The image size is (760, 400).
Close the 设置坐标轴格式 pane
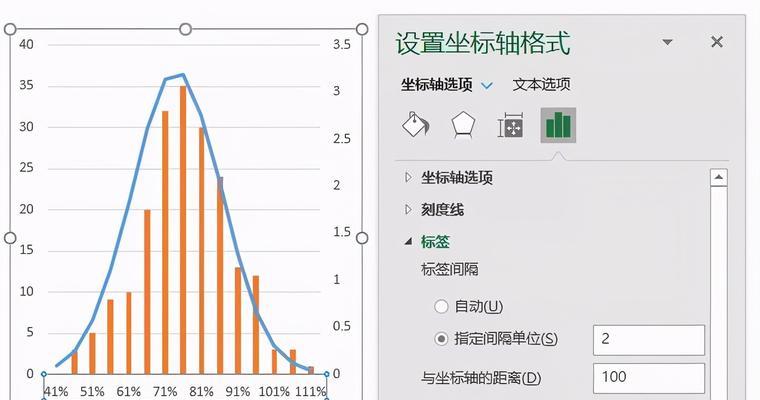(x=717, y=42)
